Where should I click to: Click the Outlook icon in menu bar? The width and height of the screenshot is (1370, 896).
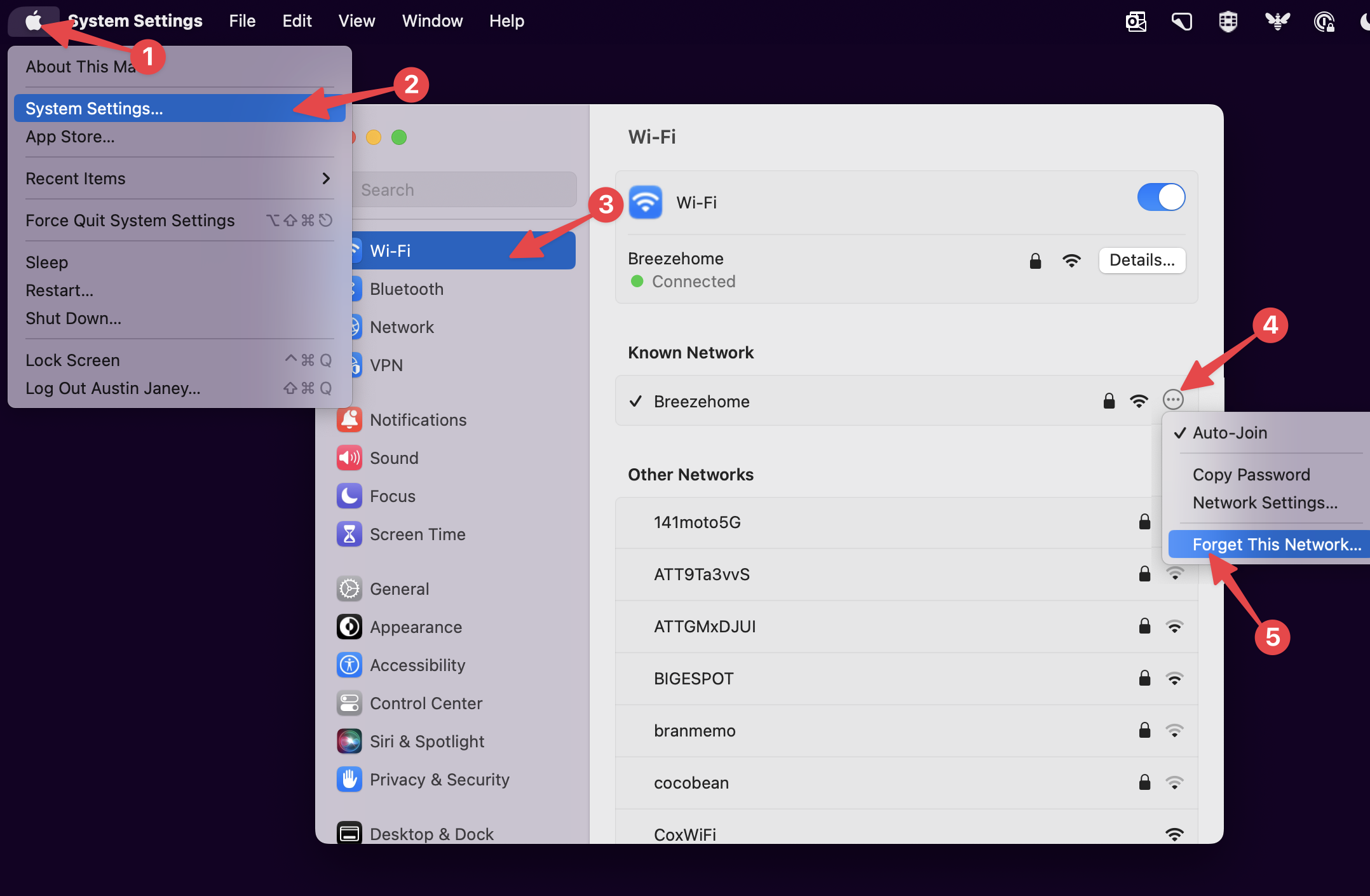[x=1136, y=22]
